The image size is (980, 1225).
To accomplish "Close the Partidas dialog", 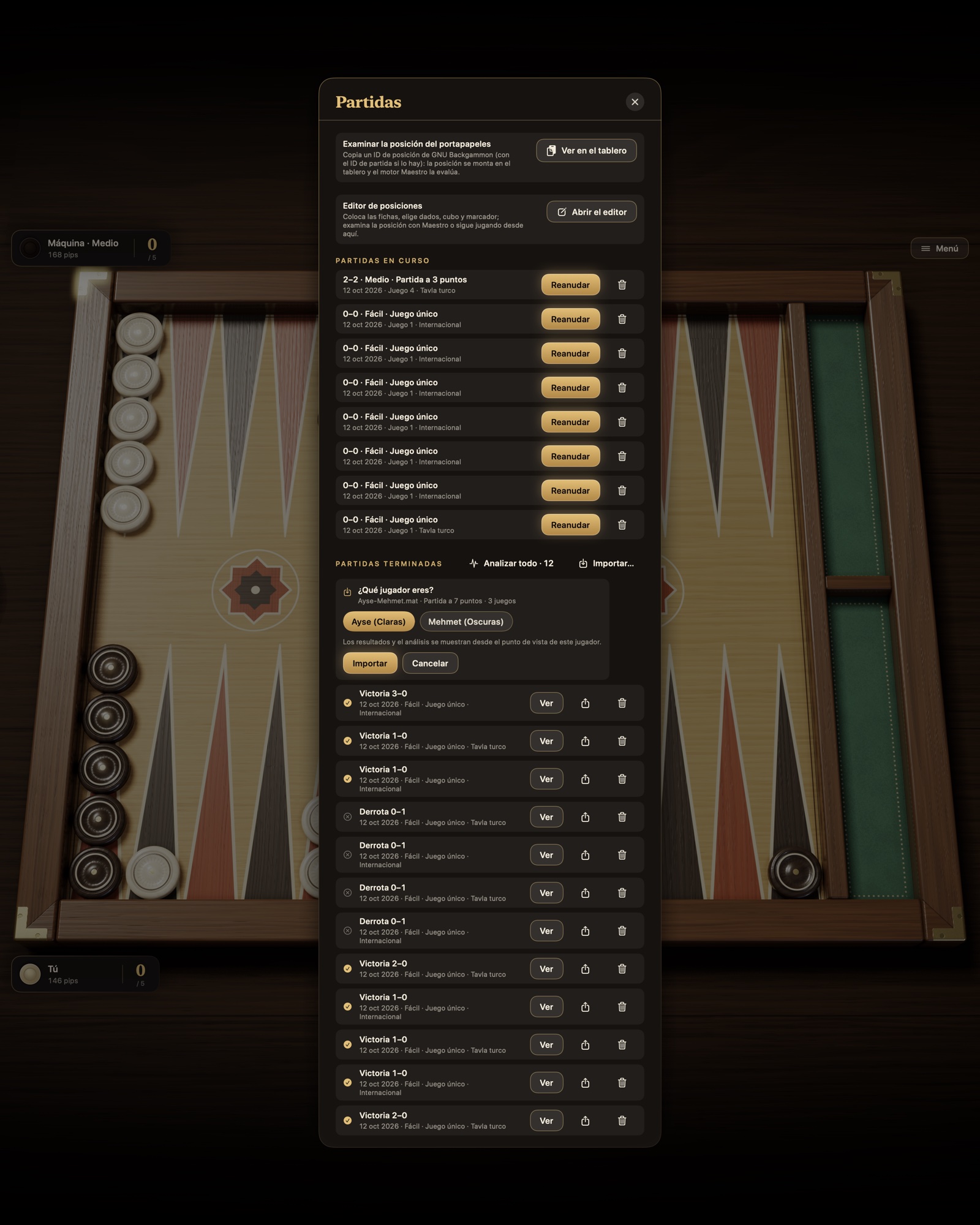I will coord(635,102).
